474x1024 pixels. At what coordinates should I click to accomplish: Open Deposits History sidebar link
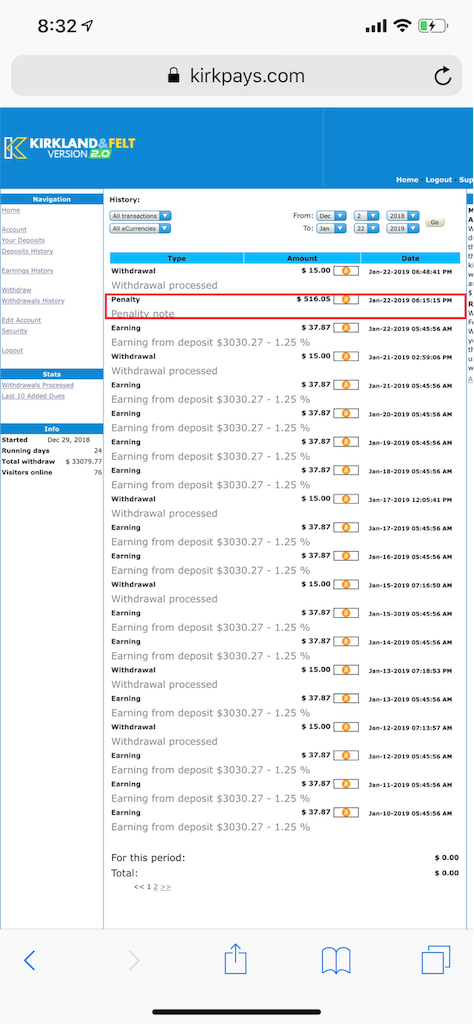(27, 251)
